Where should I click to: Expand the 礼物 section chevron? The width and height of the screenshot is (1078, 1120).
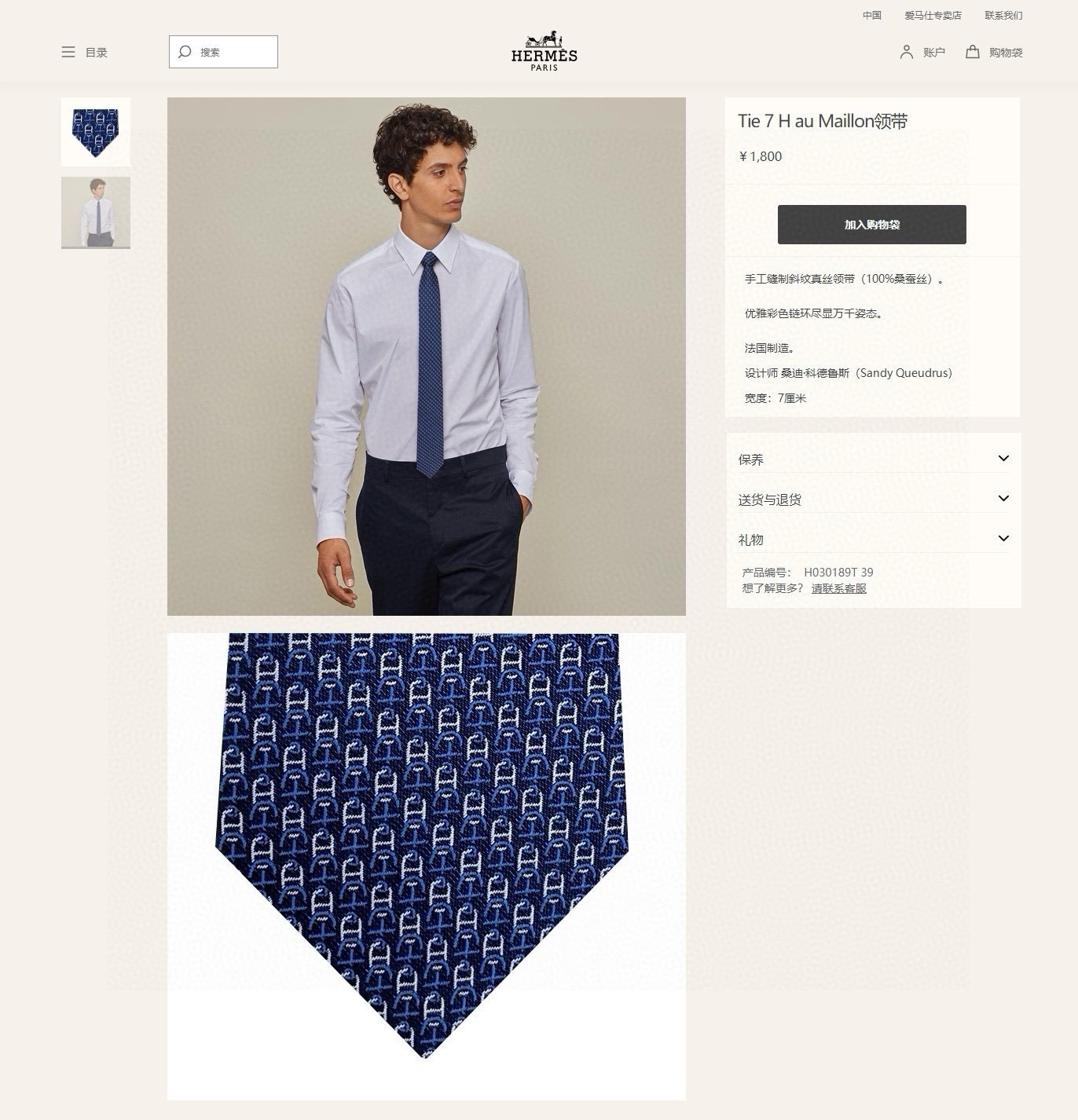[x=1003, y=538]
